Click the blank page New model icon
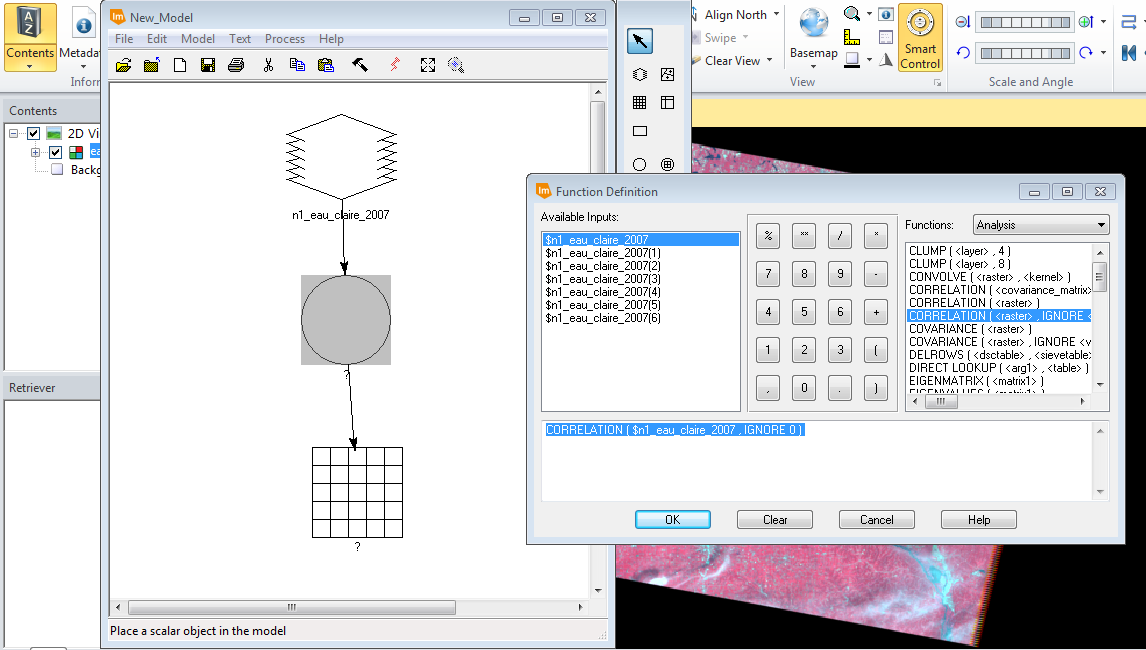 [x=180, y=65]
